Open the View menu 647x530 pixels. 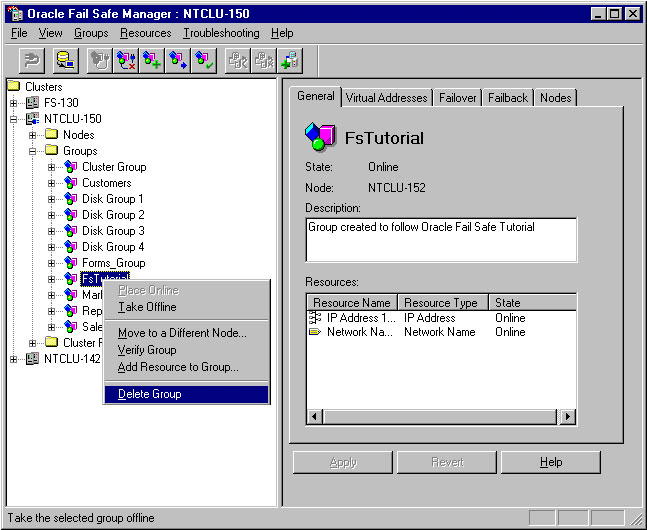(50, 33)
